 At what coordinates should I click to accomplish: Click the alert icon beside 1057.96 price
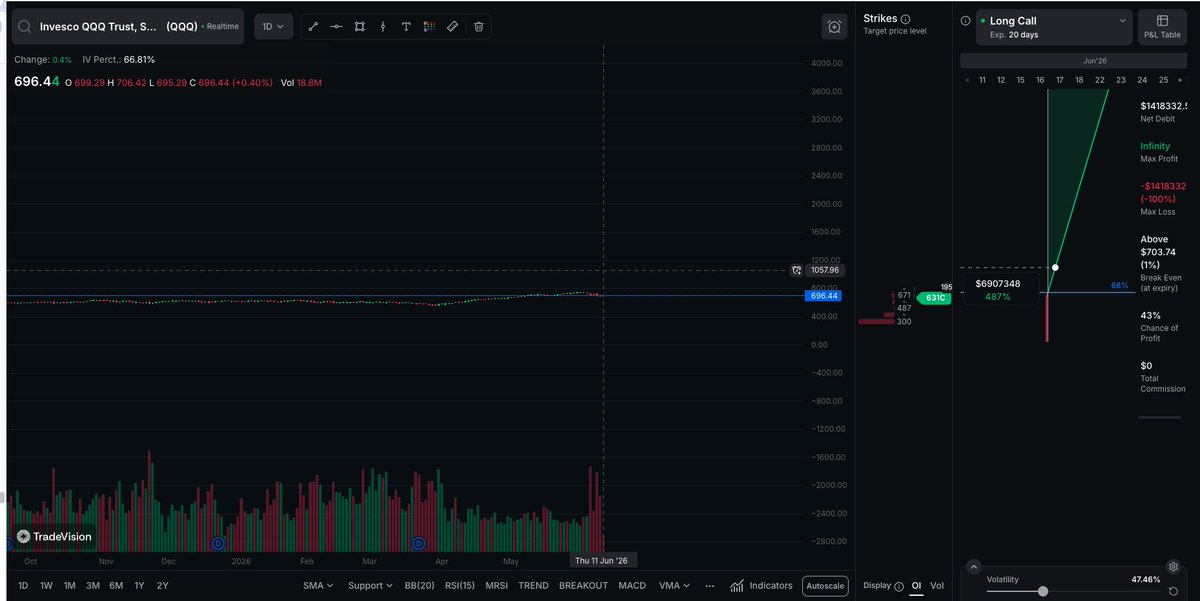797,270
